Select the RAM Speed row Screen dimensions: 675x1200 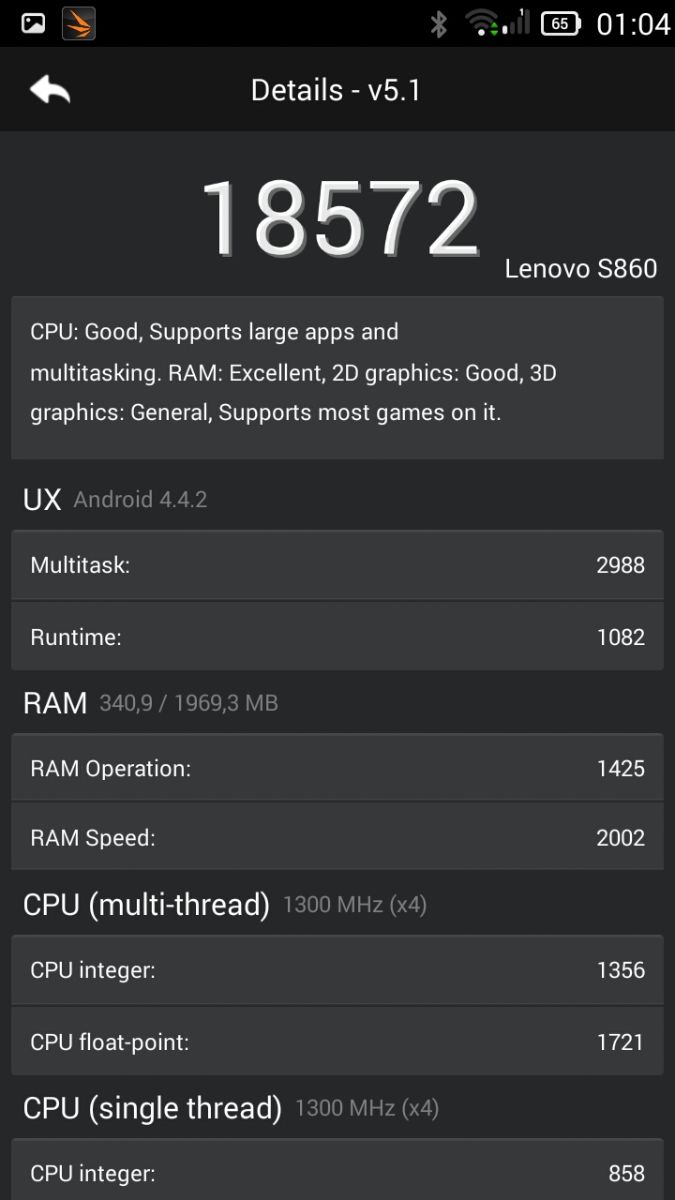point(337,838)
